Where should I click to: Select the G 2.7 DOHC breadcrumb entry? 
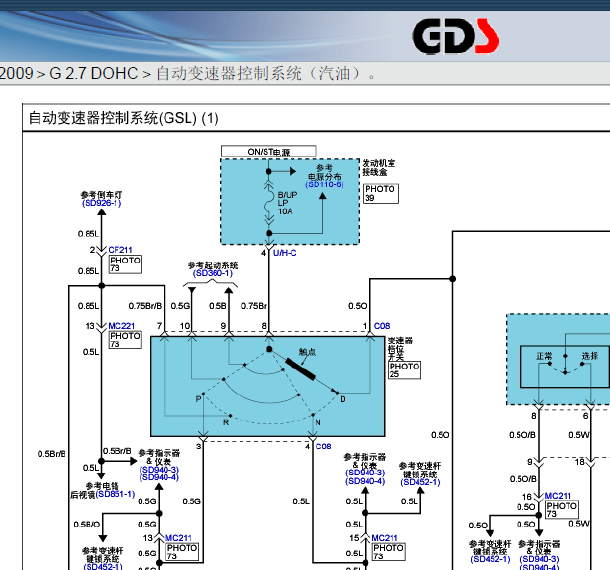click(x=93, y=73)
